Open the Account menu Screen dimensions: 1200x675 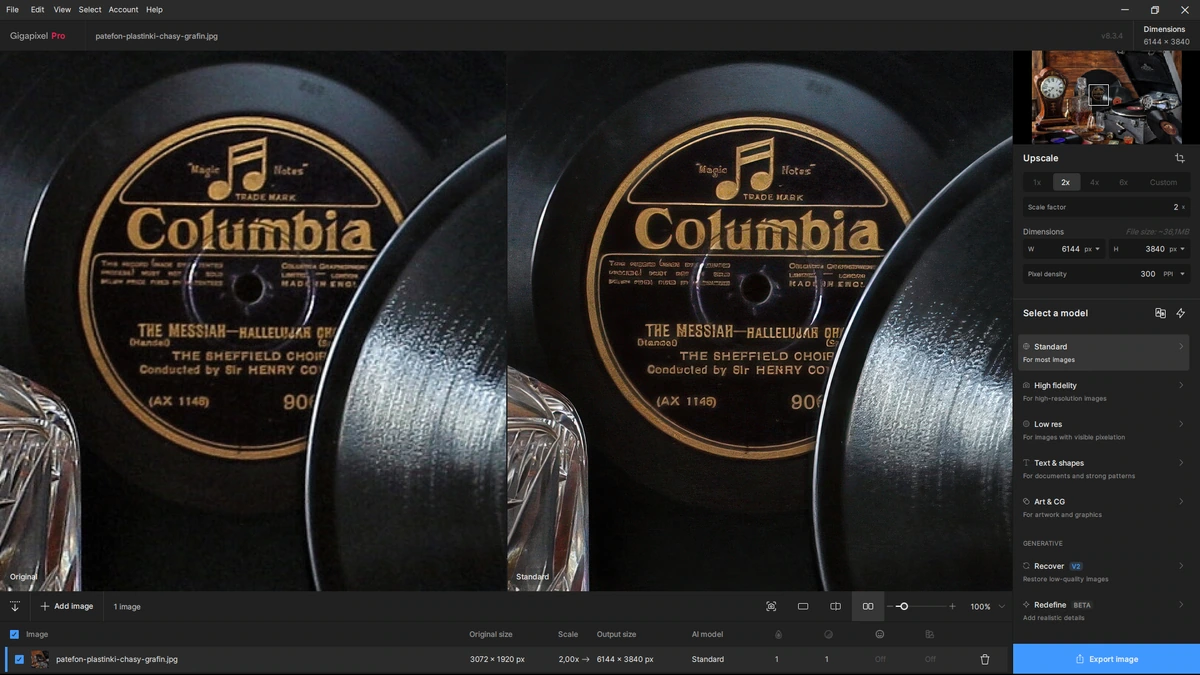(123, 9)
